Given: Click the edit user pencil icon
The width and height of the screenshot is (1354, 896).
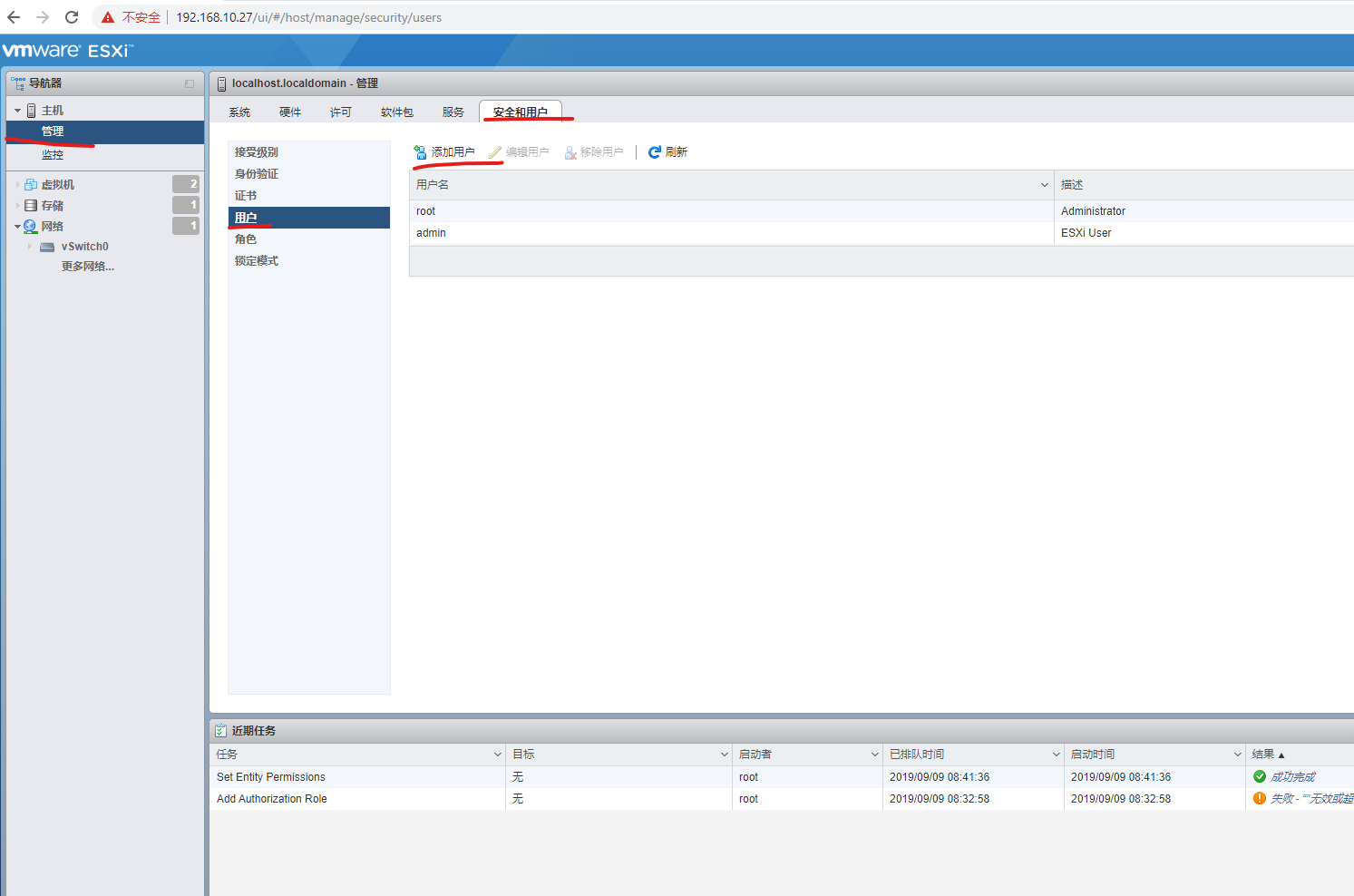Looking at the screenshot, I should [495, 152].
